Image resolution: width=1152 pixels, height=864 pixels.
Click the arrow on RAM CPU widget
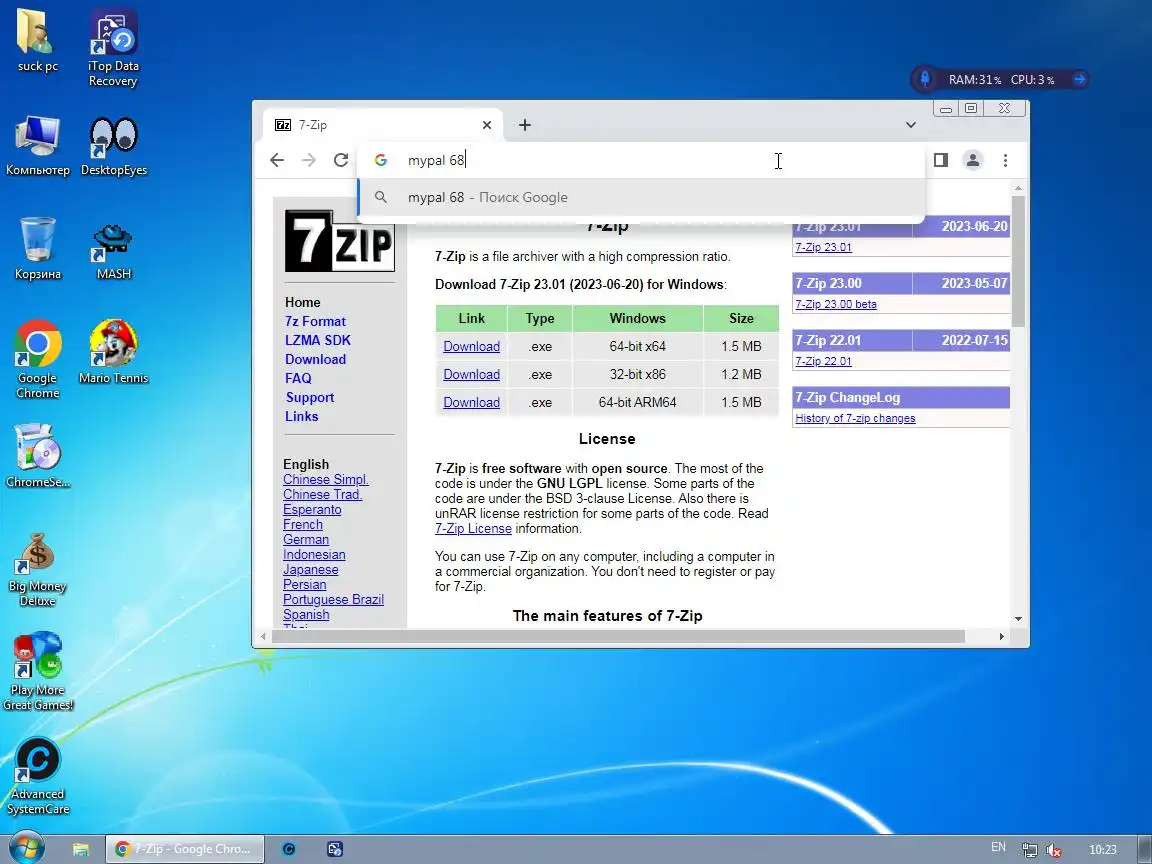pyautogui.click(x=1079, y=79)
